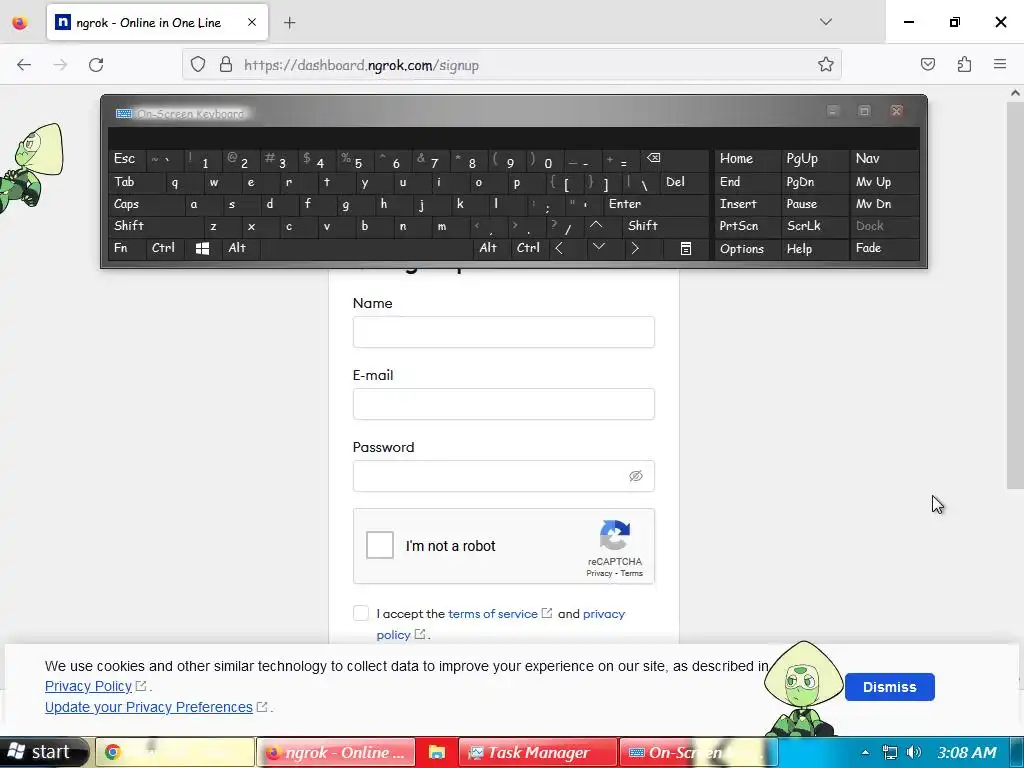Open the Windows start menu
Screen dimensions: 1024x768
click(44, 752)
